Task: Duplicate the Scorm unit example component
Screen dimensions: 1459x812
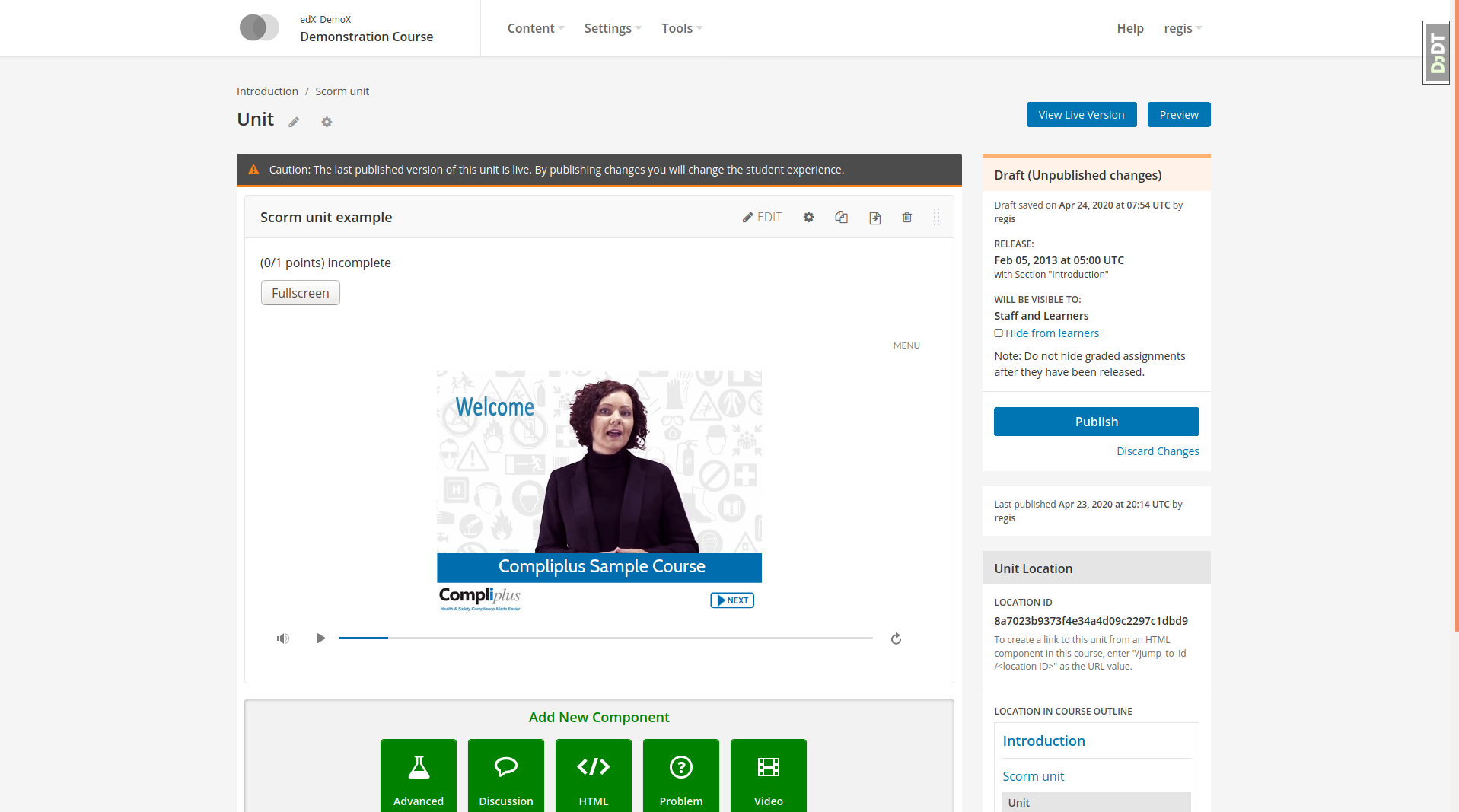Action: coord(841,218)
